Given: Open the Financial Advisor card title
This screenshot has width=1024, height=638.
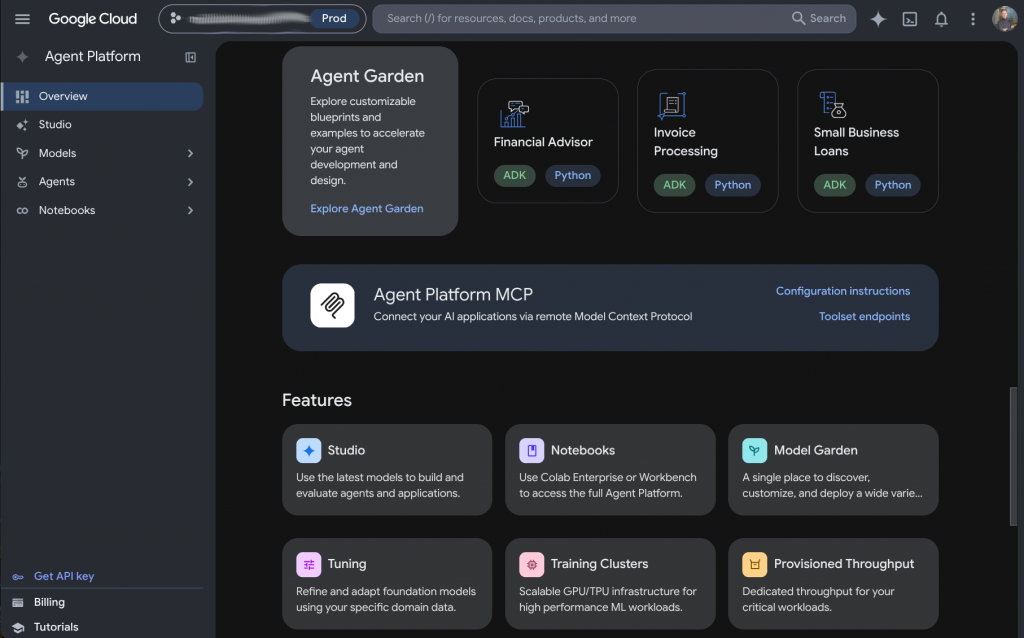Looking at the screenshot, I should tap(543, 142).
